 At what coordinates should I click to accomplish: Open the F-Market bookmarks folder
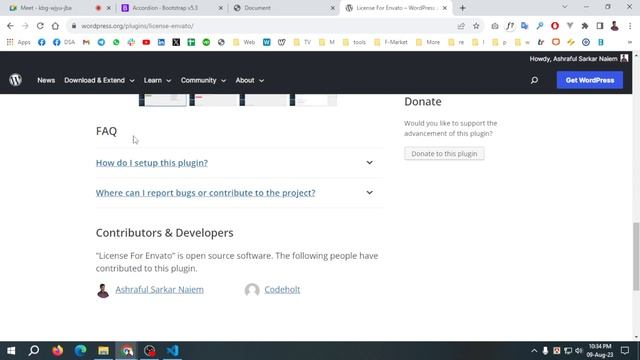pyautogui.click(x=391, y=42)
